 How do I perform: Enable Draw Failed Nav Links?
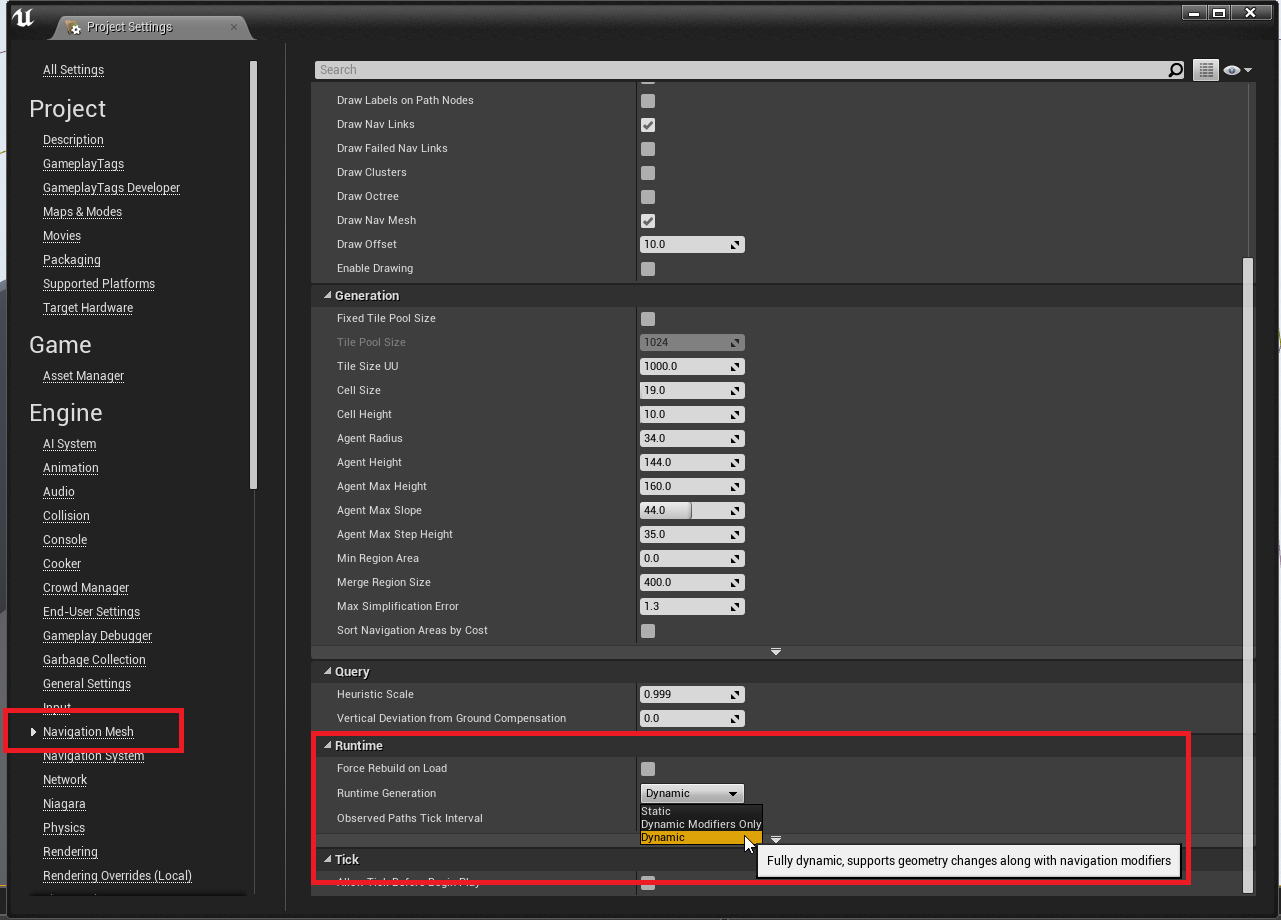(x=648, y=149)
